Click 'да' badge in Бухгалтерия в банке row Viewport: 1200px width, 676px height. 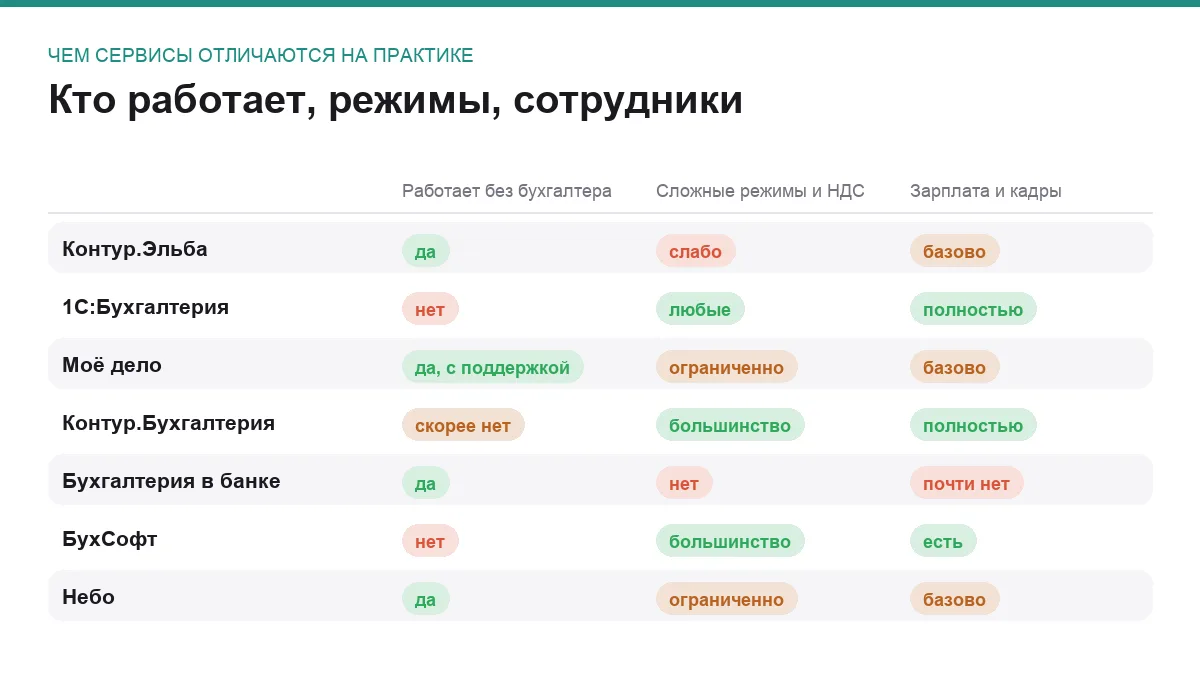[426, 483]
